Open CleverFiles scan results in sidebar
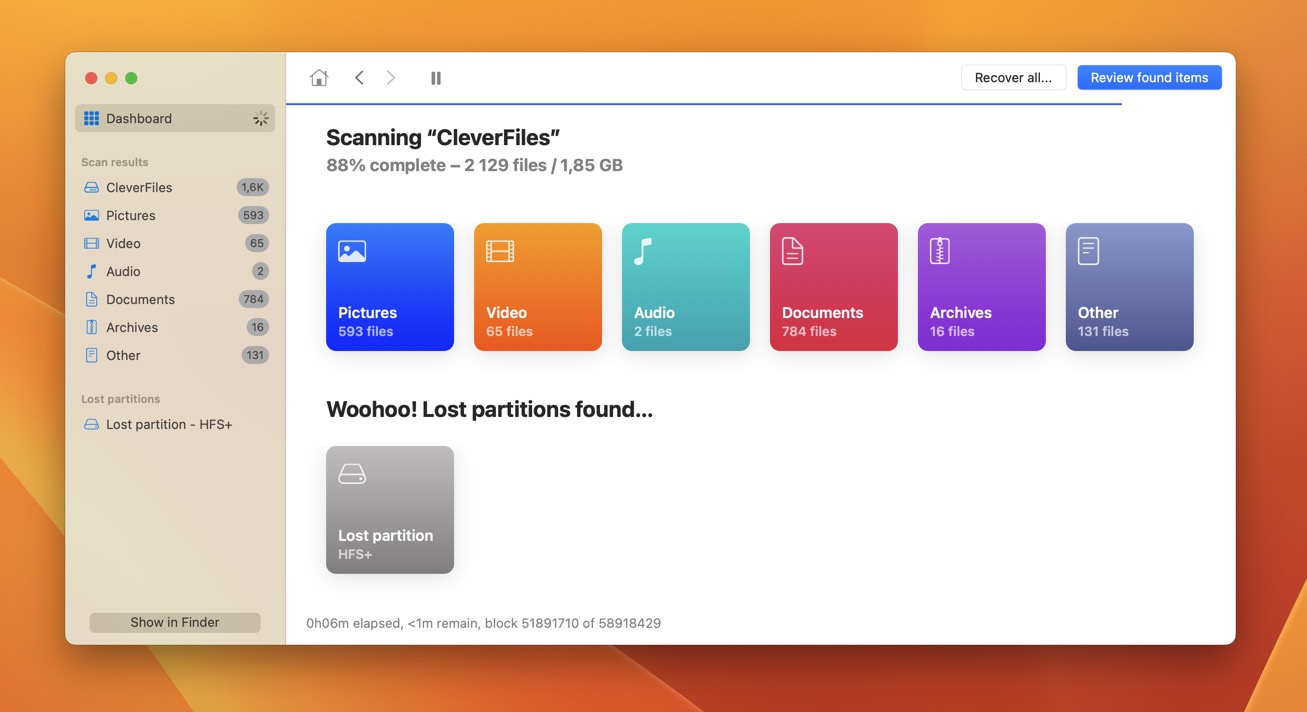 [175, 187]
